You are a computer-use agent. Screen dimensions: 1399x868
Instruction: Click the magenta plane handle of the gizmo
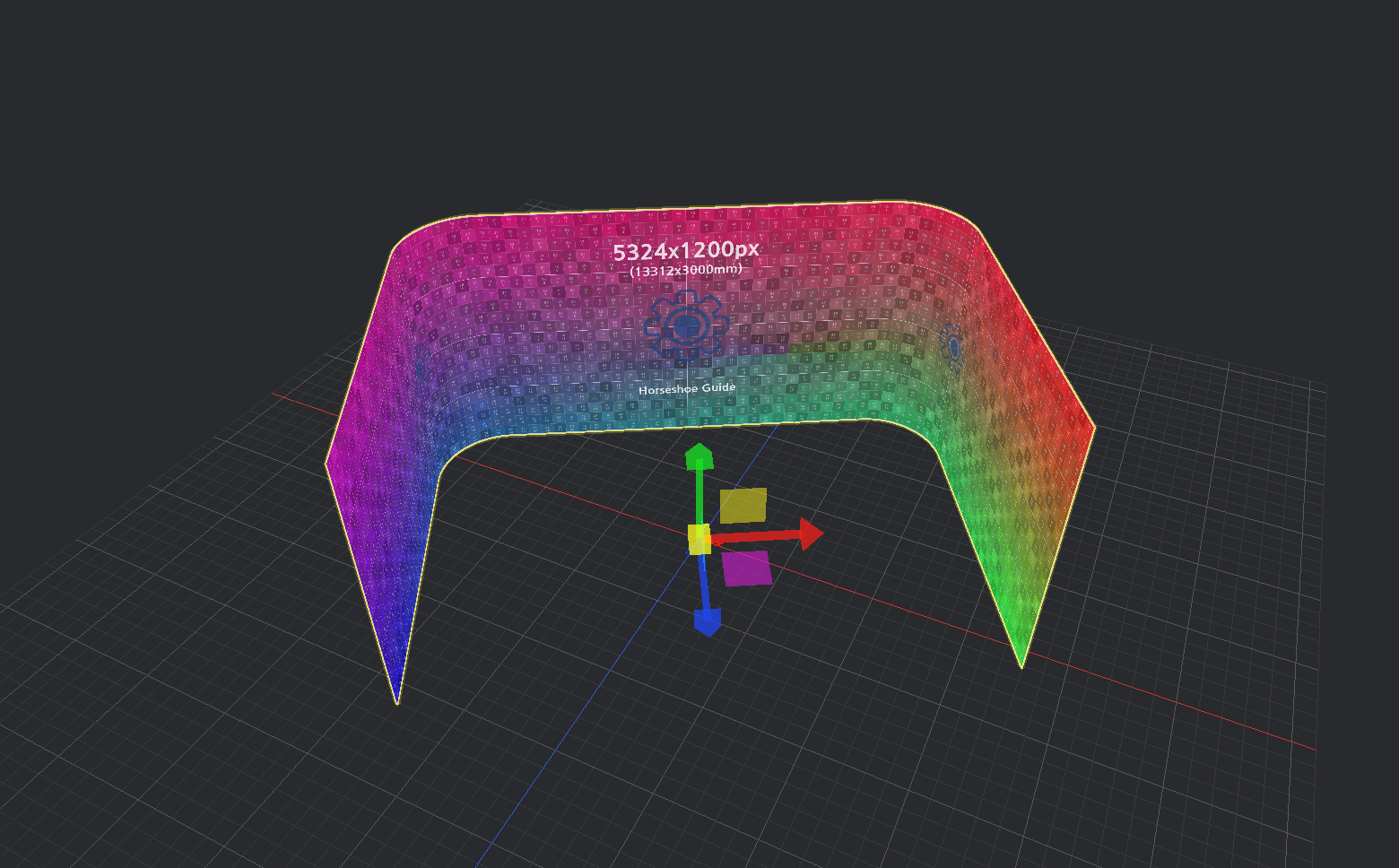click(x=747, y=568)
